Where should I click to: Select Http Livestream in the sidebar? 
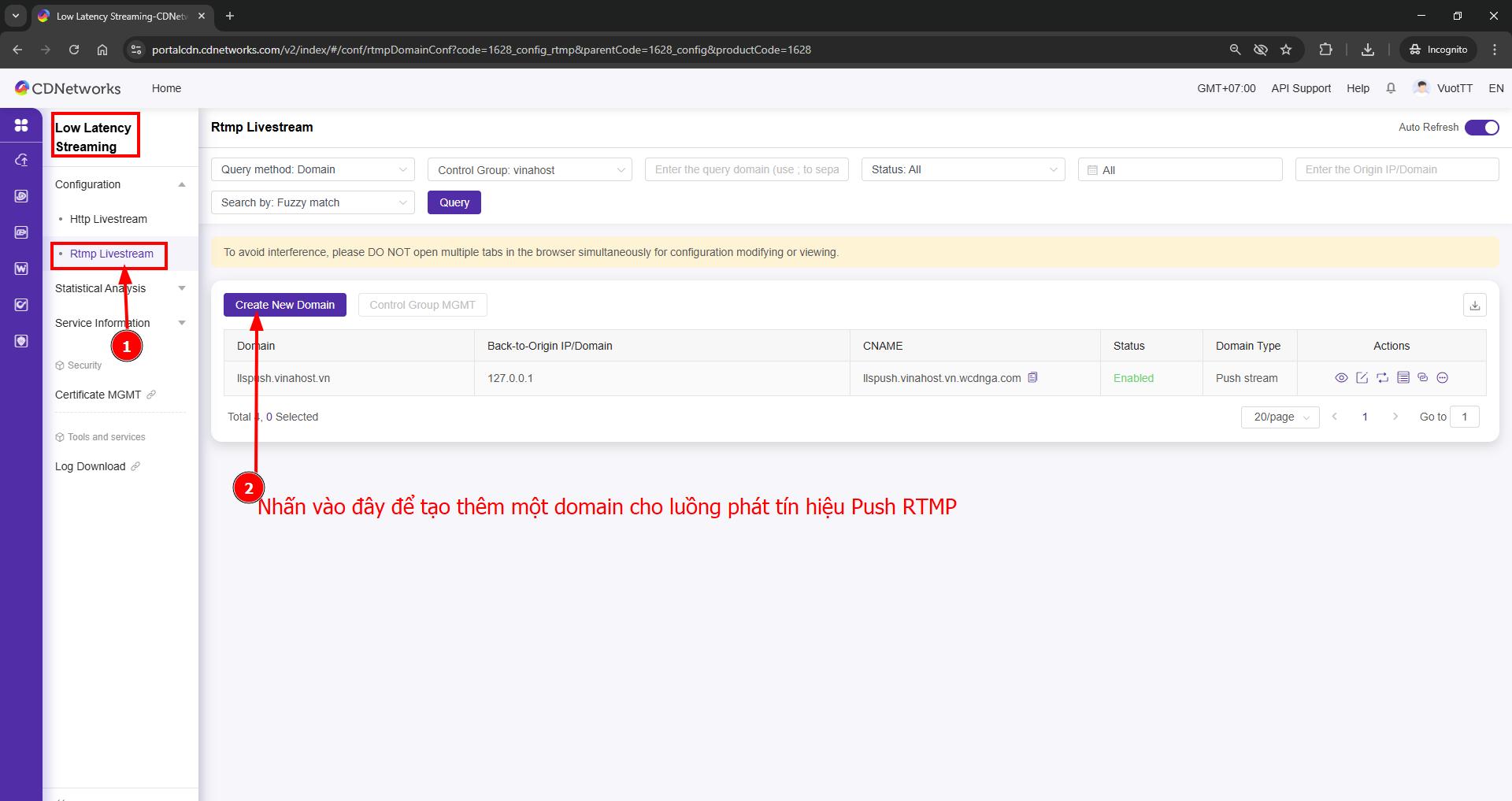coord(109,219)
